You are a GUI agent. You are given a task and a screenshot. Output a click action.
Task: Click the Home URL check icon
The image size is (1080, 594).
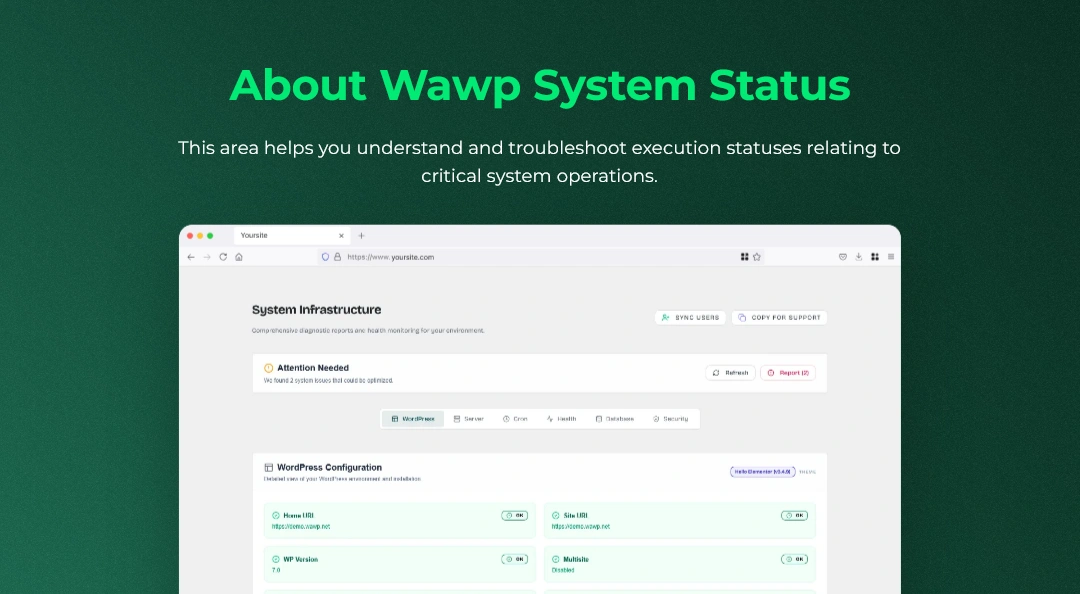pos(276,515)
